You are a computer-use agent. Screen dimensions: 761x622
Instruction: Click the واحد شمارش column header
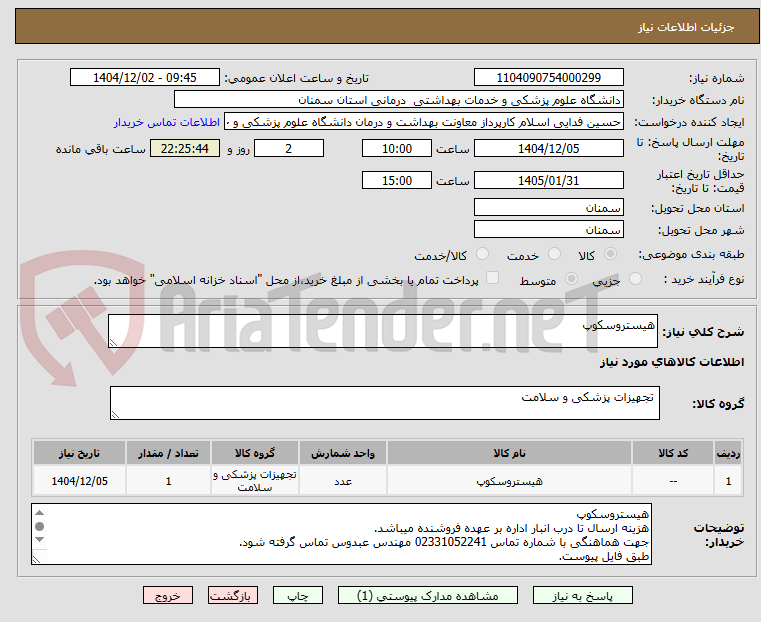[x=343, y=453]
